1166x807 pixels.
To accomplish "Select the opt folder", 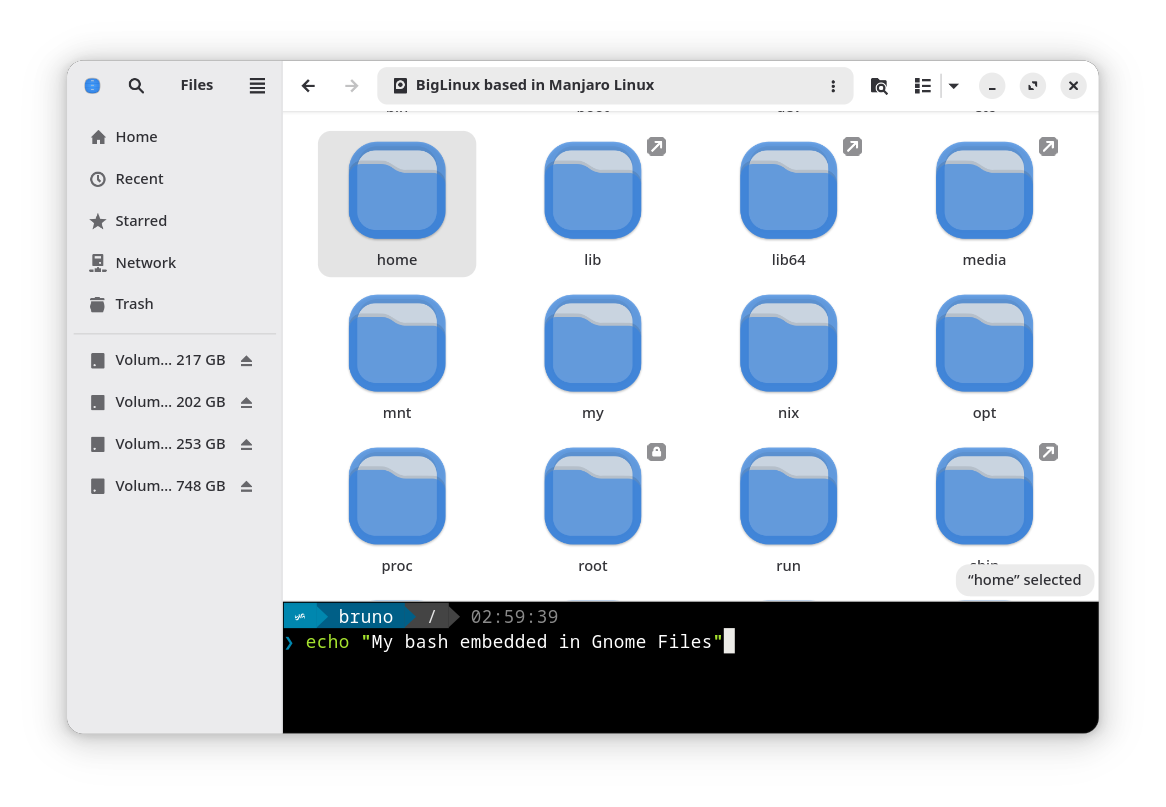I will [985, 357].
